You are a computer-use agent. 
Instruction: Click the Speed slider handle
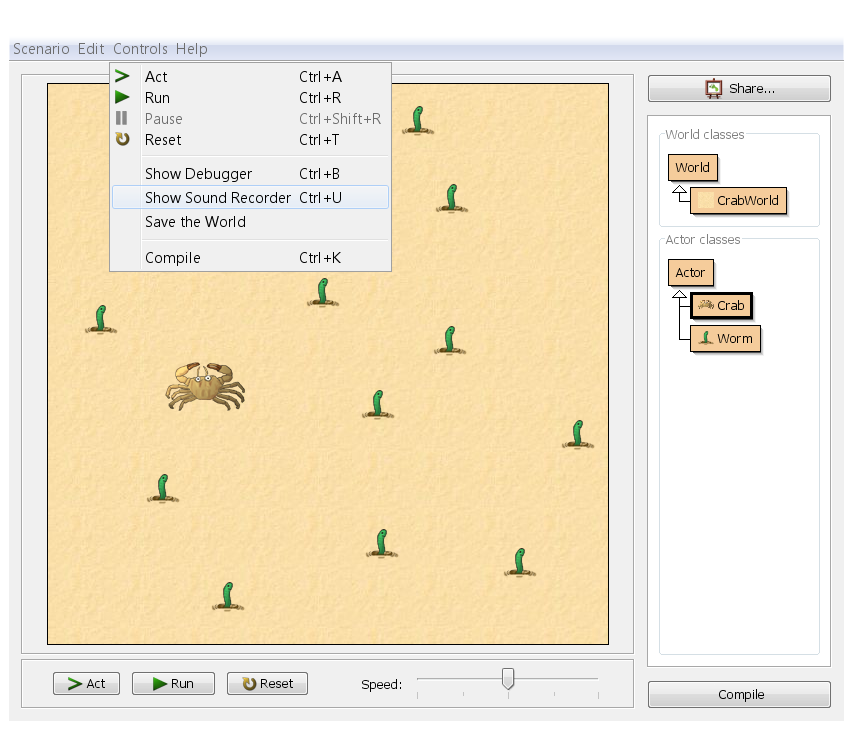[508, 679]
